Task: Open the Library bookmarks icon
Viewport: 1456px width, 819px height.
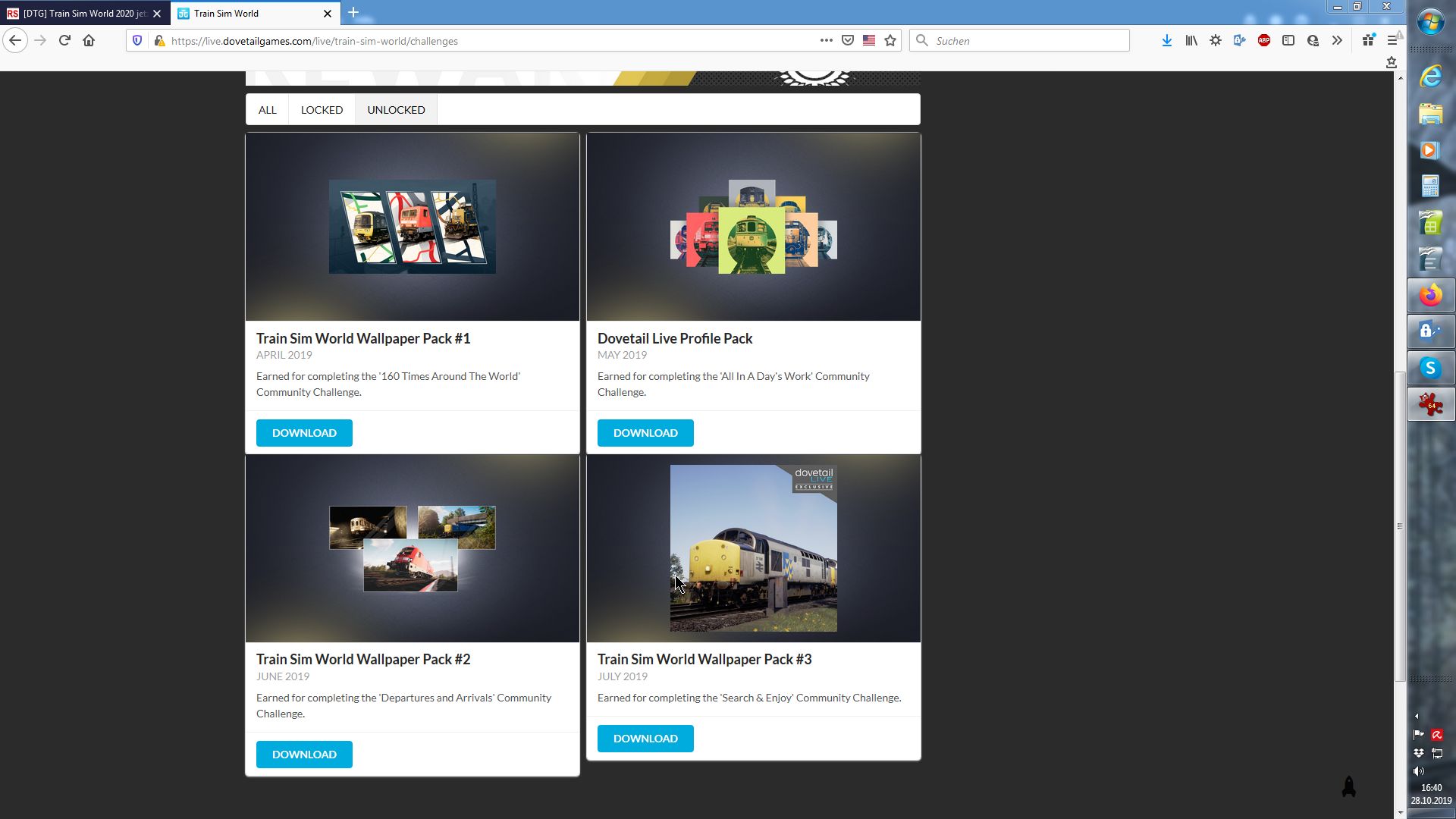Action: click(1191, 41)
